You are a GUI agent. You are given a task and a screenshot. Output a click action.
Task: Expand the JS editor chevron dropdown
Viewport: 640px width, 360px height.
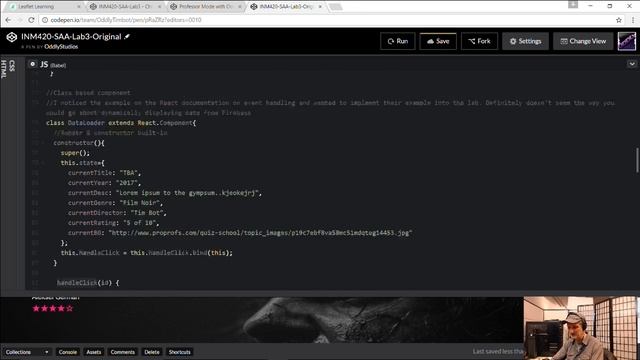click(x=632, y=64)
